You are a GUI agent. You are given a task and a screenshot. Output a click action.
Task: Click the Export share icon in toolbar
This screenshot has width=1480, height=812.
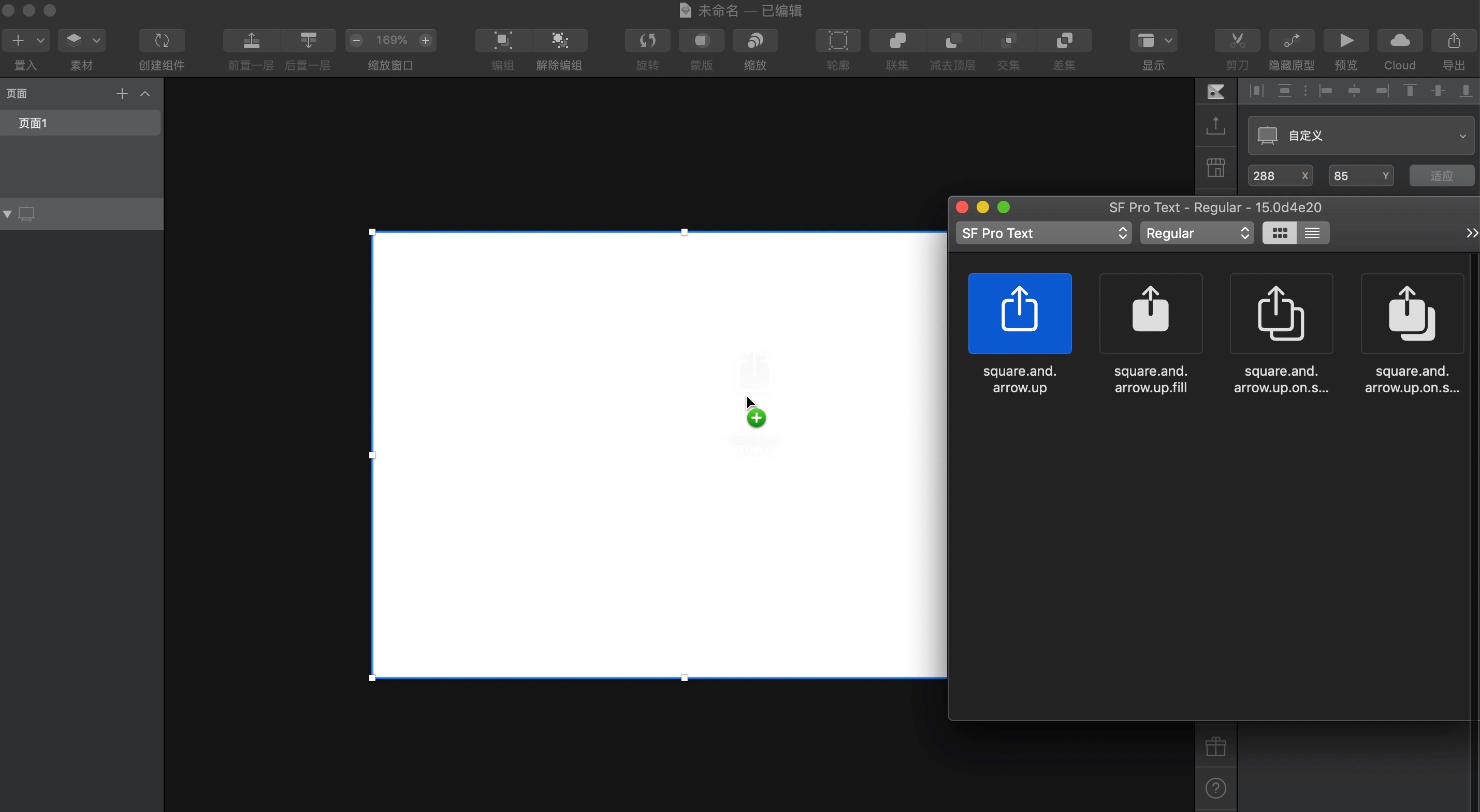1454,40
